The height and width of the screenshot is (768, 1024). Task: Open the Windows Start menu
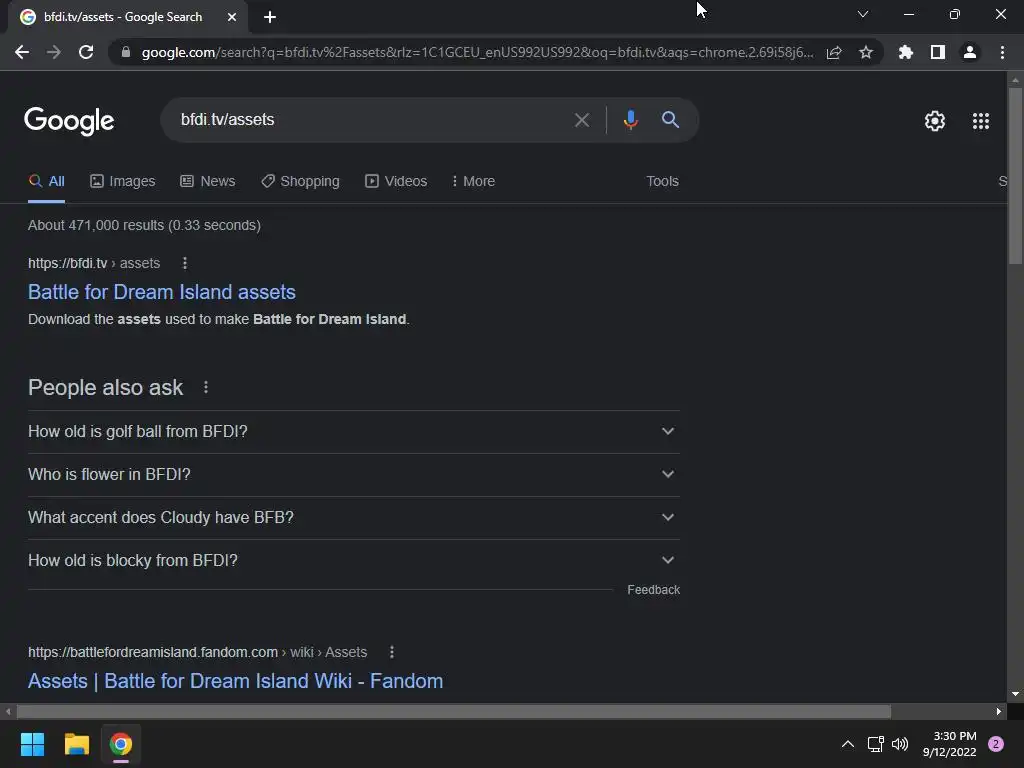(32, 744)
